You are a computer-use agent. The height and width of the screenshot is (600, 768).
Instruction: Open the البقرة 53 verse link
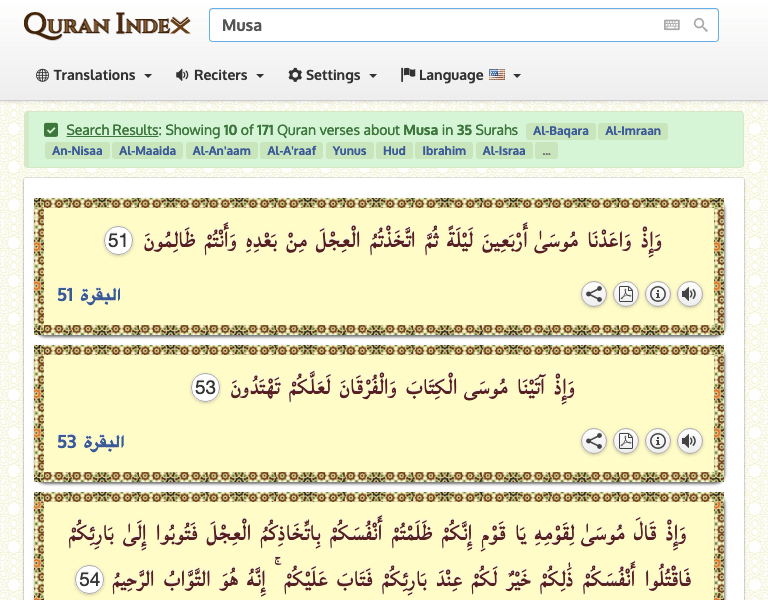[x=91, y=442]
